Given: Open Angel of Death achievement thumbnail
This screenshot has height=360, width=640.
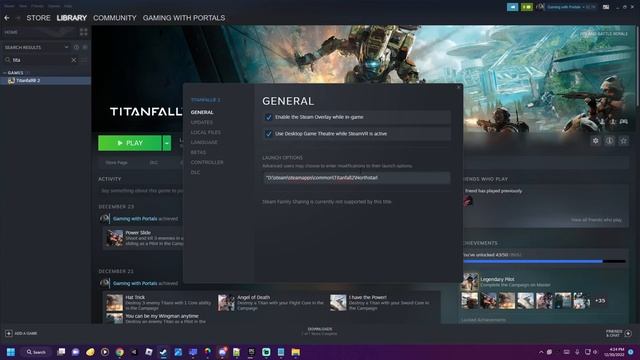Looking at the screenshot, I should click(x=226, y=303).
